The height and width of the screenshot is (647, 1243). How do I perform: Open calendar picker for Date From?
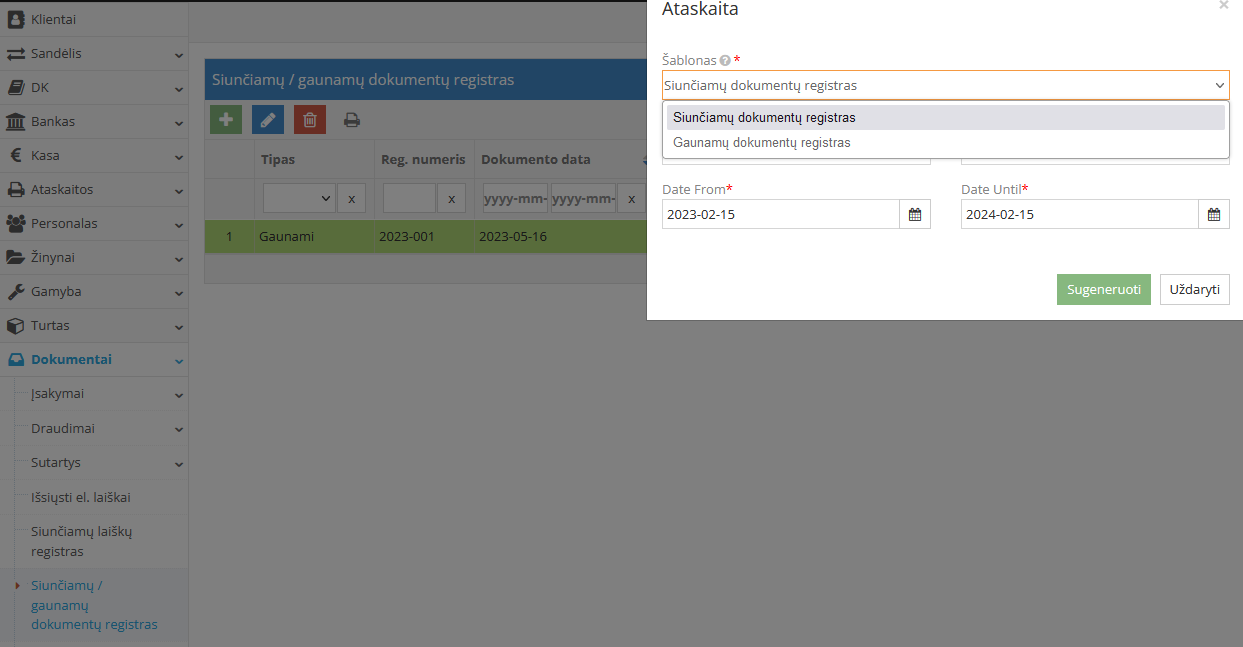[x=915, y=214]
